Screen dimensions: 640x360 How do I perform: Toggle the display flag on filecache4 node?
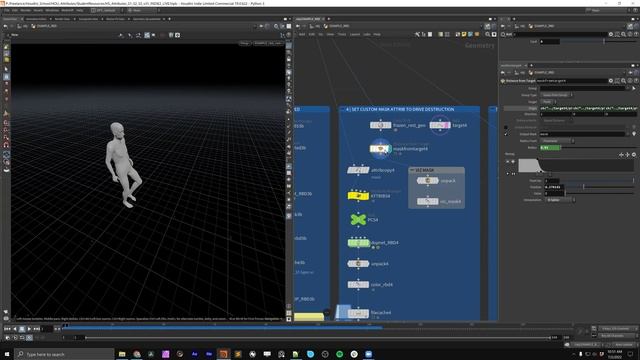tap(367, 313)
